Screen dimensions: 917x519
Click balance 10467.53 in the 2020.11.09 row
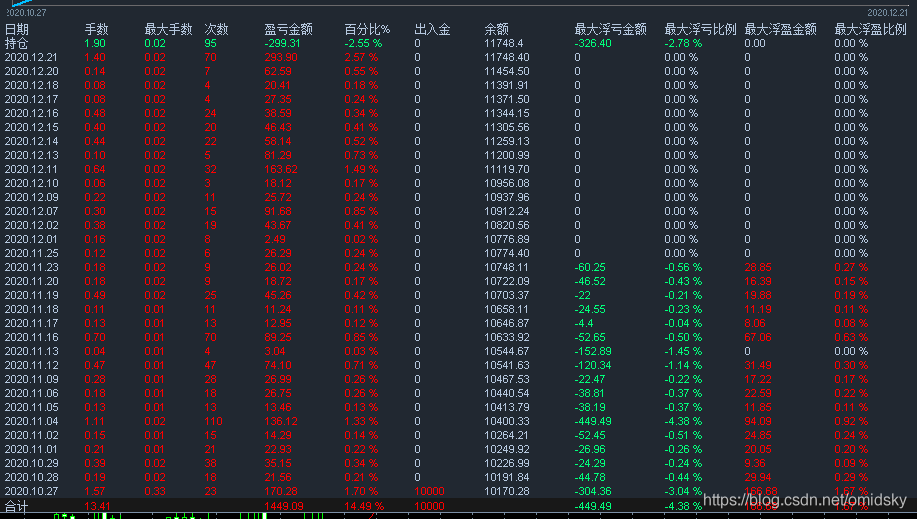pyautogui.click(x=506, y=380)
